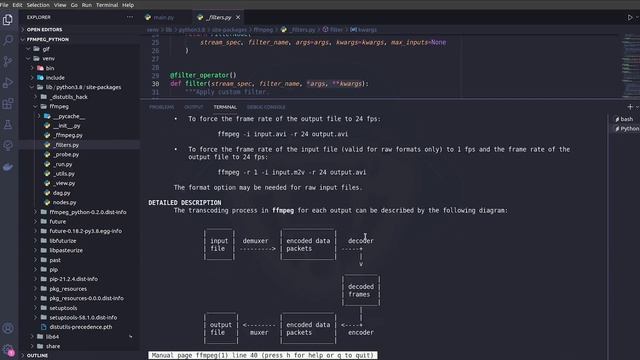Open the Explorer view in activity bar
This screenshot has width=640, height=360.
pyautogui.click(x=8, y=19)
